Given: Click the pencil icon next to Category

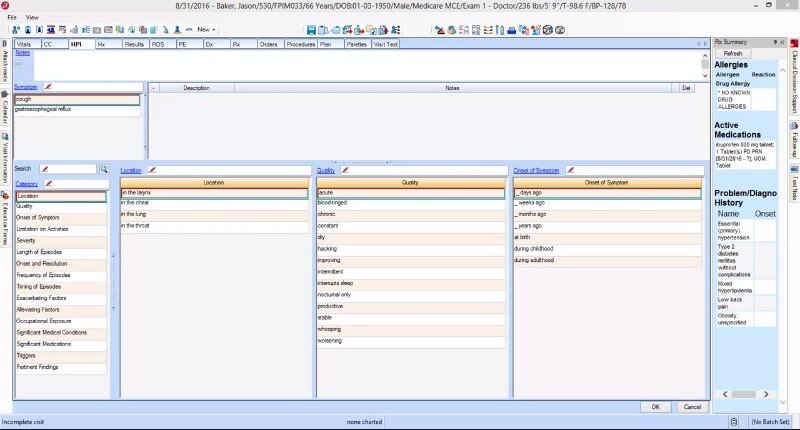Looking at the screenshot, I should point(47,184).
